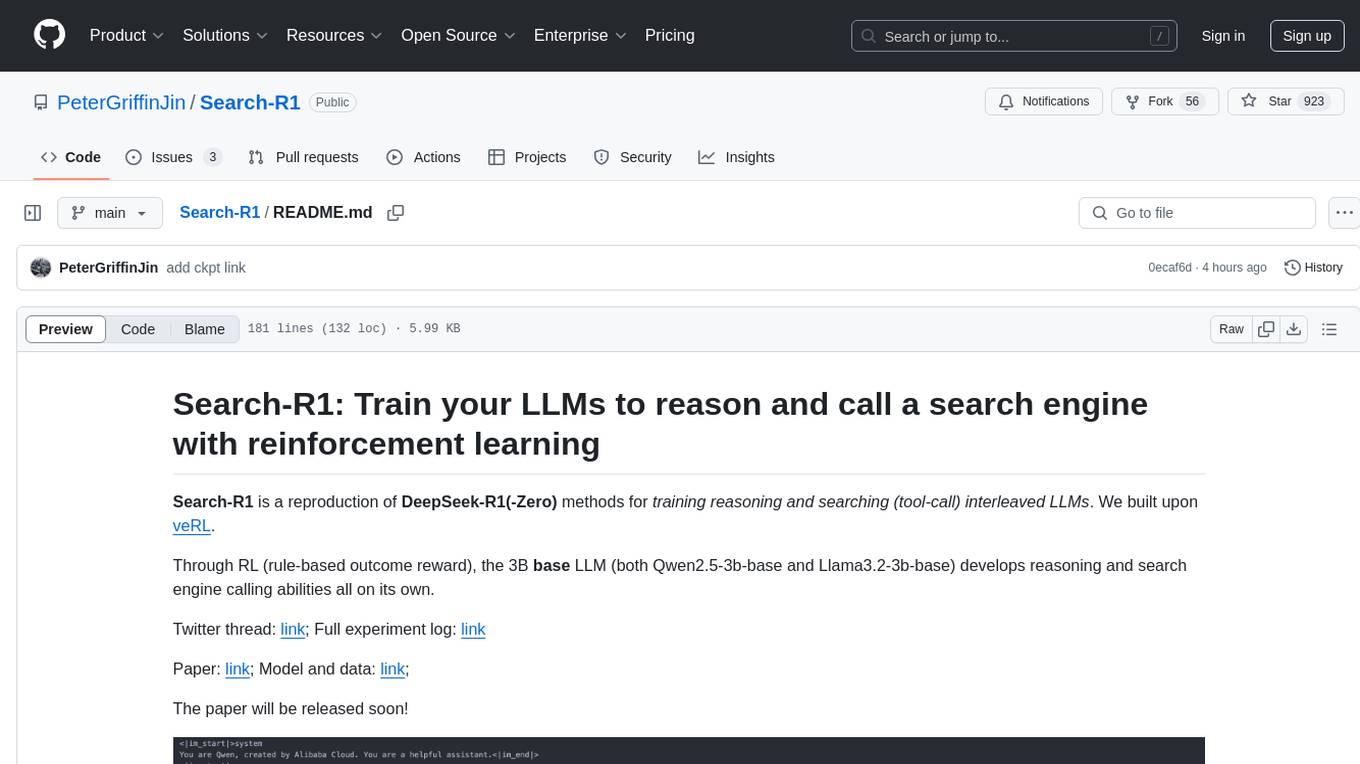This screenshot has height=764, width=1360.
Task: Click the '181 lines (132 loc) · 5.99 KB' text
Action: (x=354, y=329)
